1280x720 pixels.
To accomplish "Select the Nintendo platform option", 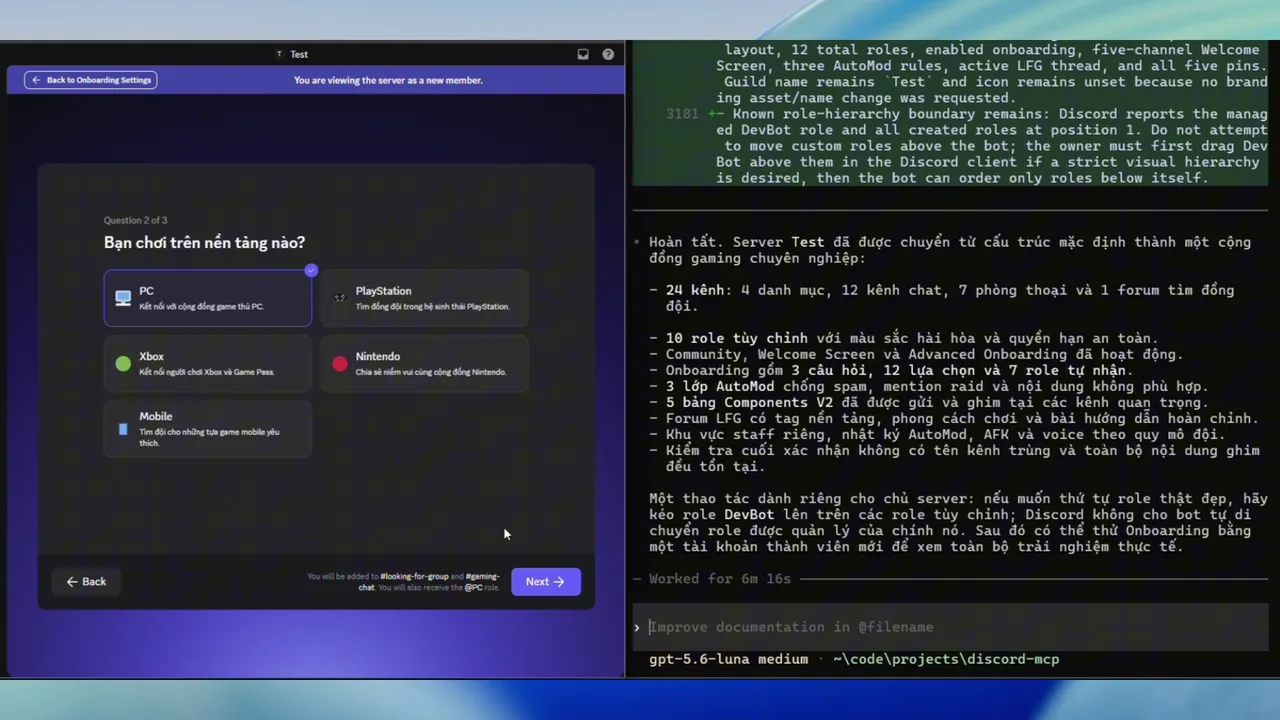I will tap(424, 363).
